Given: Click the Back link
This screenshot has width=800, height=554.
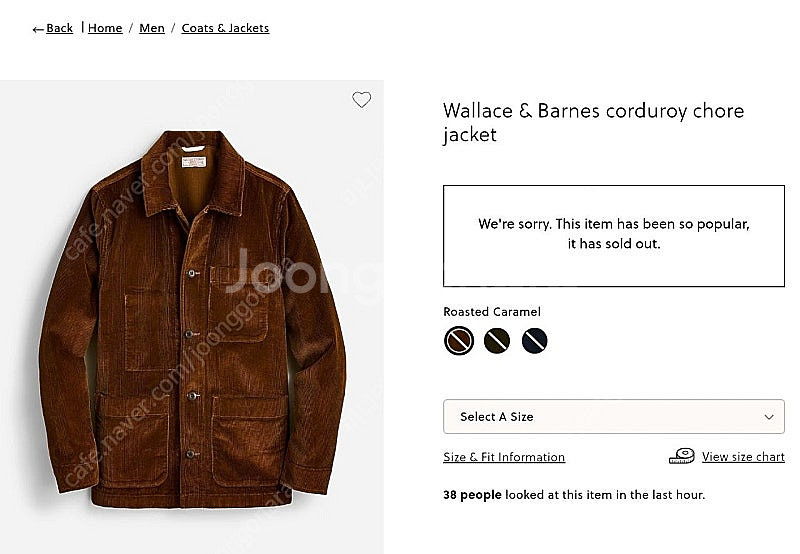Looking at the screenshot, I should pyautogui.click(x=59, y=28).
